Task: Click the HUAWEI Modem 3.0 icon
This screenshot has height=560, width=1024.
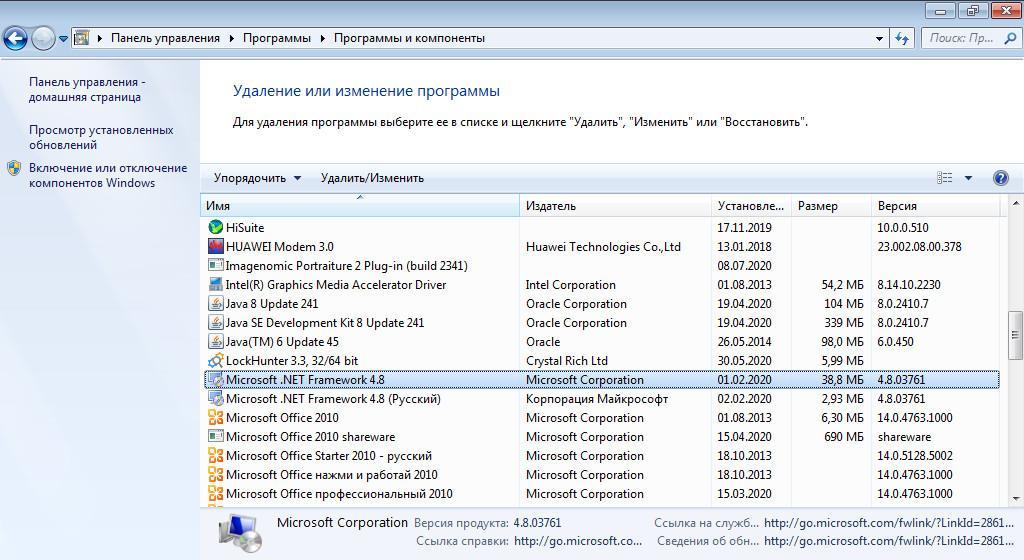Action: (x=216, y=246)
